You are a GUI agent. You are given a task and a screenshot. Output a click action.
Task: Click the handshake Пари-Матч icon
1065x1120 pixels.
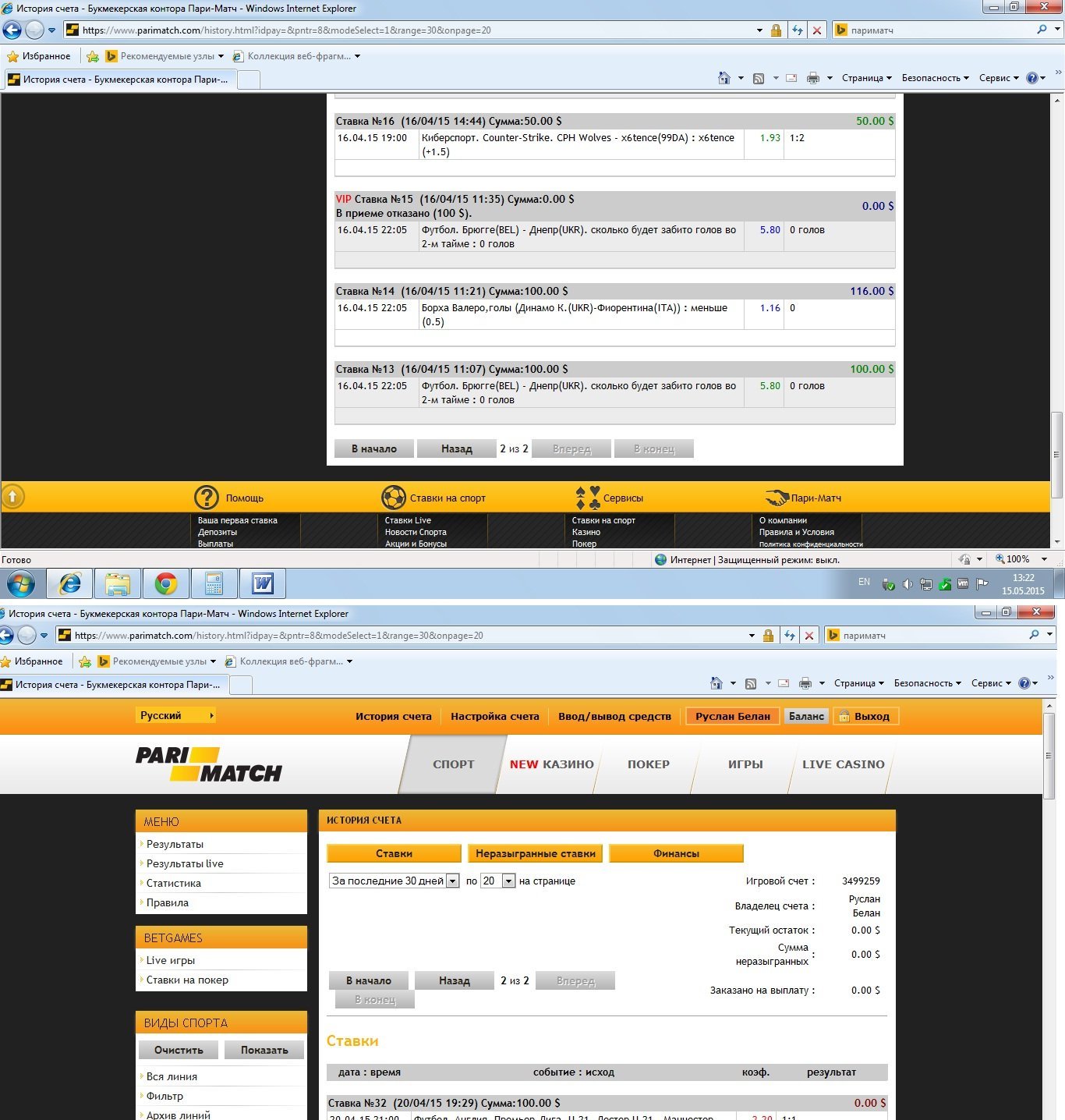click(777, 498)
